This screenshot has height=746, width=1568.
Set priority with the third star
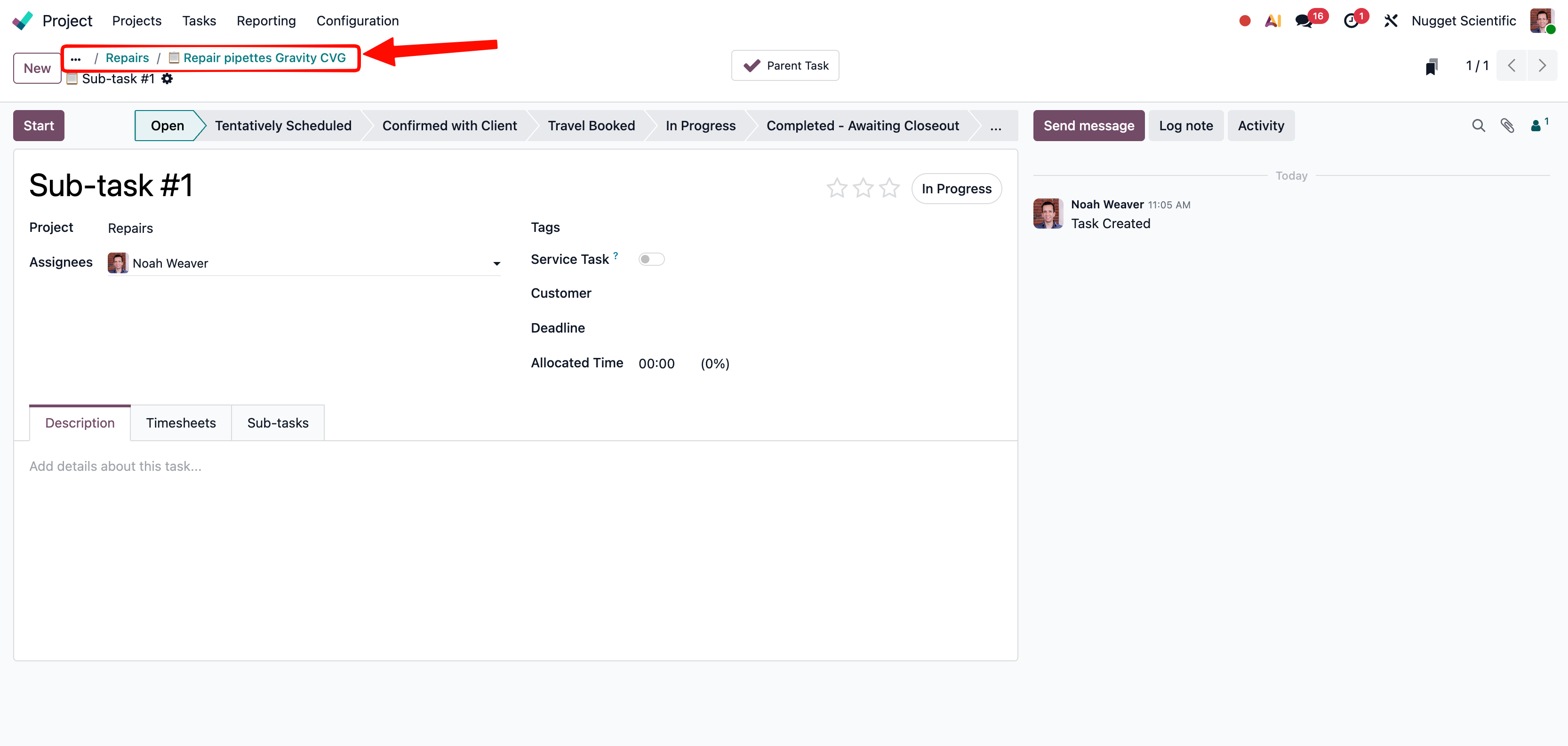[x=889, y=188]
